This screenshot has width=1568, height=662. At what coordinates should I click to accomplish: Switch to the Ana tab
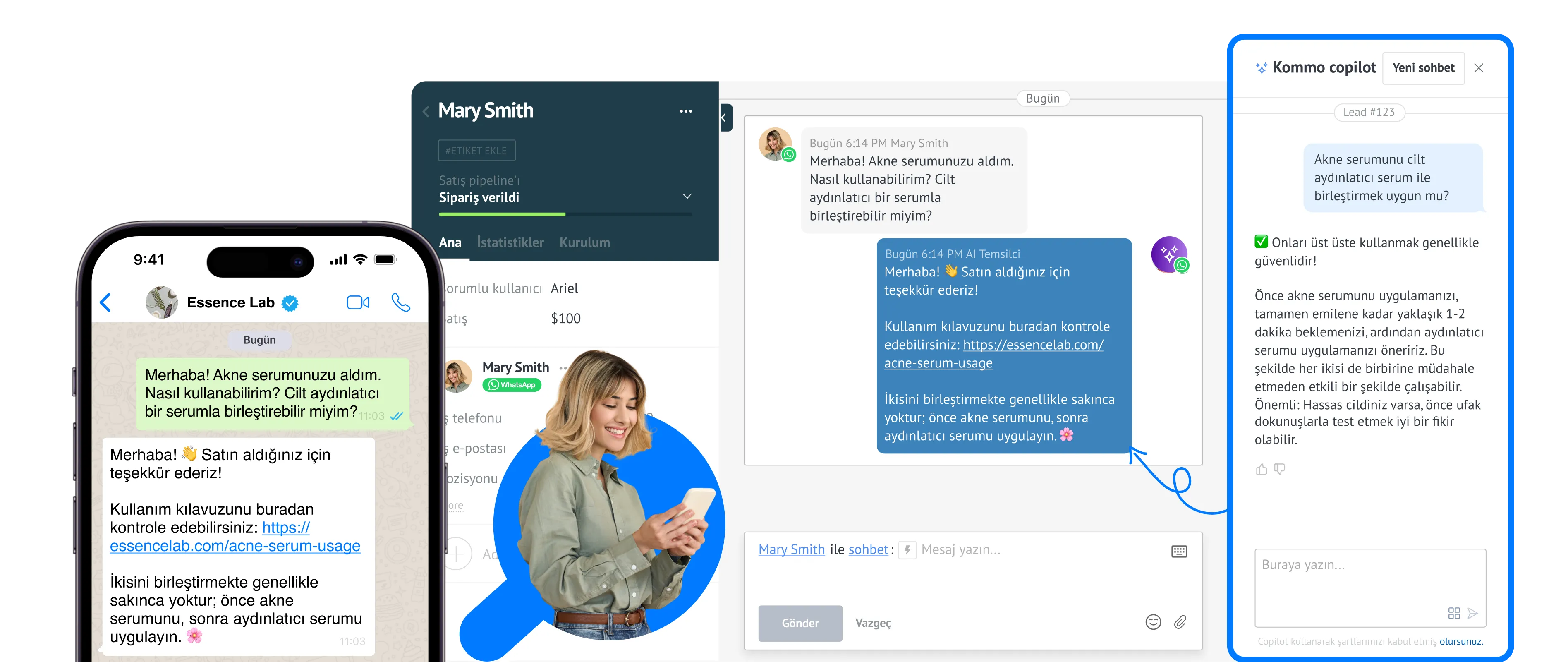click(450, 242)
